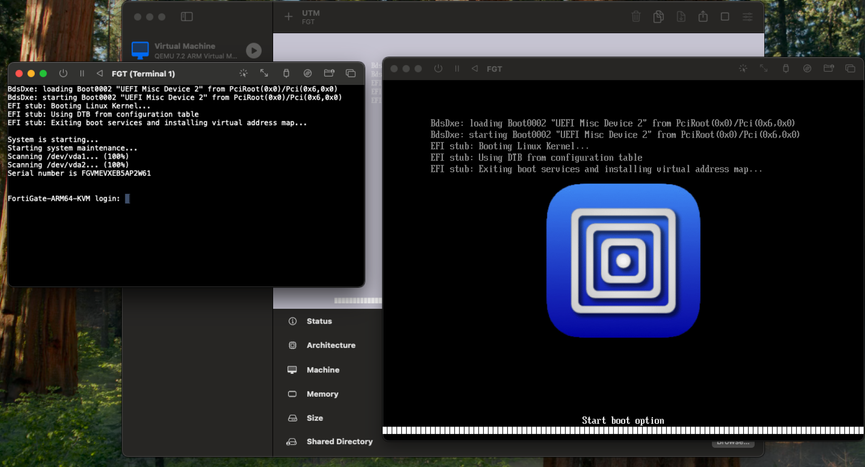Image resolution: width=865 pixels, height=467 pixels.
Task: Toggle the sidebar in the UTM main window
Action: point(187,17)
